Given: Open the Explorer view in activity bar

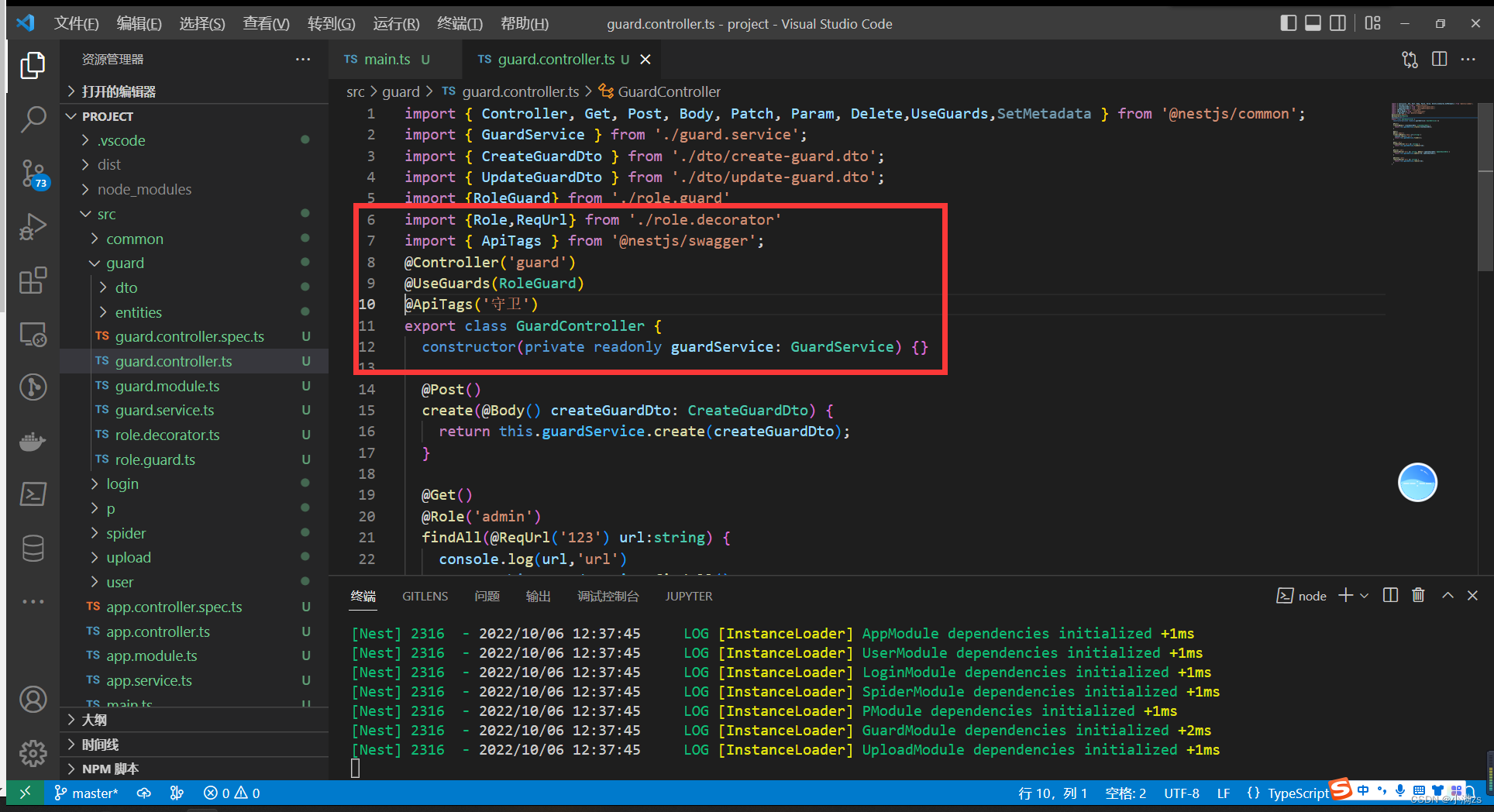Looking at the screenshot, I should (x=33, y=65).
